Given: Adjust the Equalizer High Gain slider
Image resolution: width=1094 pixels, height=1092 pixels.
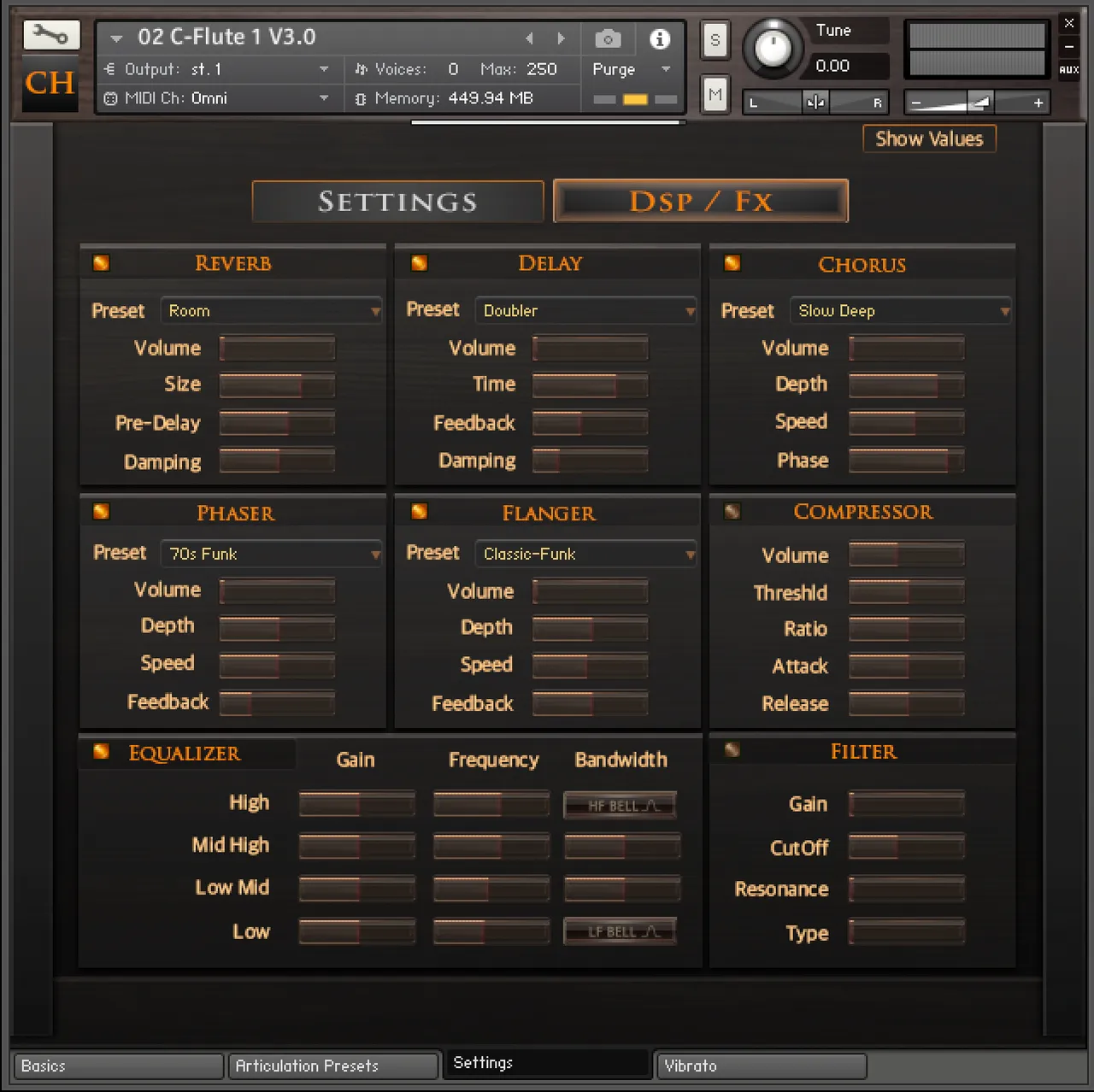Looking at the screenshot, I should tap(357, 803).
